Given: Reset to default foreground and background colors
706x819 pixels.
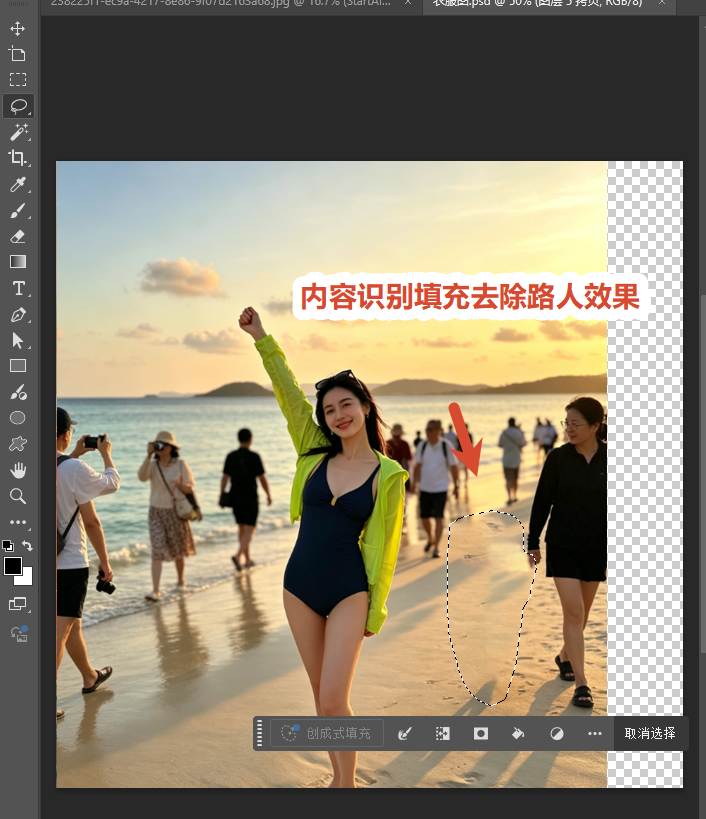Looking at the screenshot, I should pyautogui.click(x=8, y=546).
